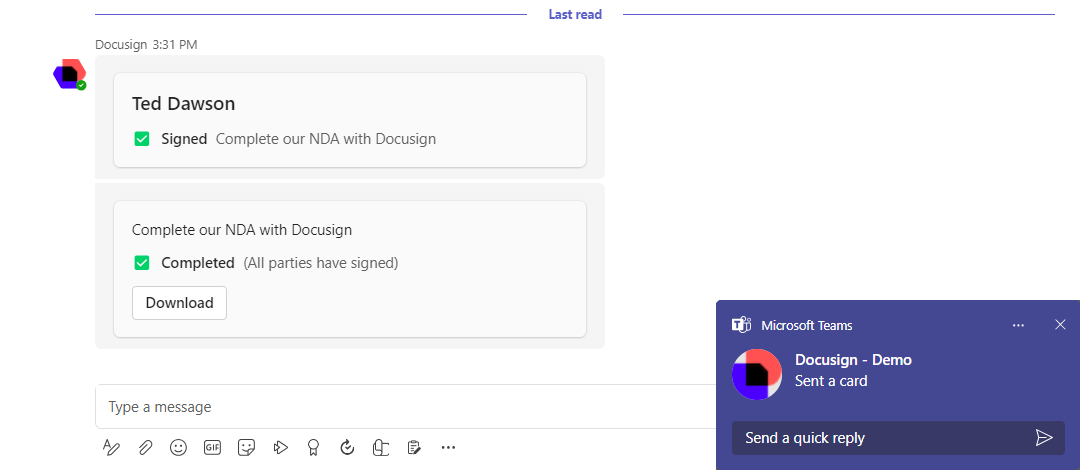Click the 3:31 PM message timestamp

(175, 45)
